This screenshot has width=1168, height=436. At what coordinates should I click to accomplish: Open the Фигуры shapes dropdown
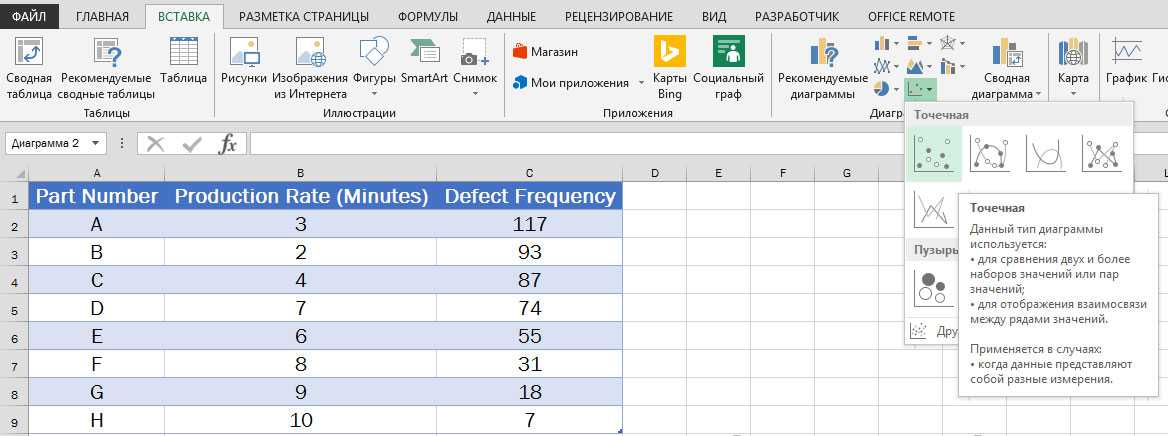point(374,62)
